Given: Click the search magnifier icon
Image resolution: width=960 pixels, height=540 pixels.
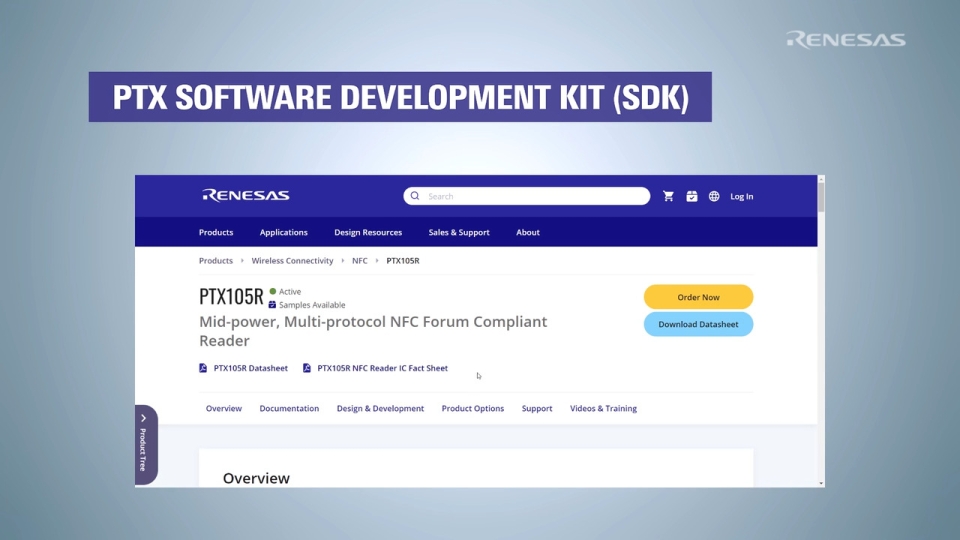Looking at the screenshot, I should click(x=415, y=196).
